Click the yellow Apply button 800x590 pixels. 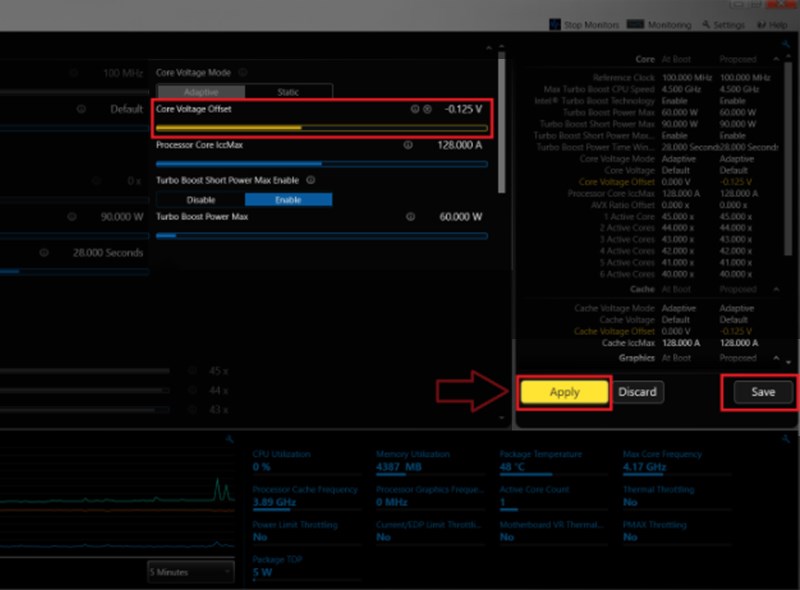[x=564, y=392]
